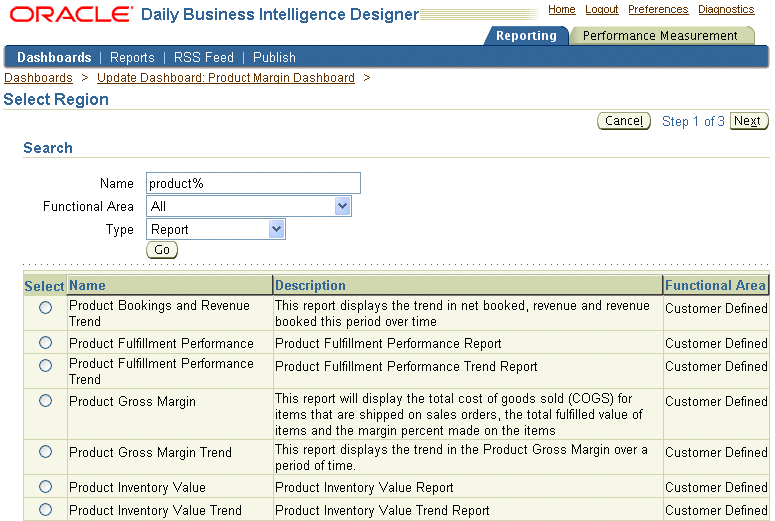775x521 pixels.
Task: Click the Dashboards breadcrumb link
Action: click(38, 78)
